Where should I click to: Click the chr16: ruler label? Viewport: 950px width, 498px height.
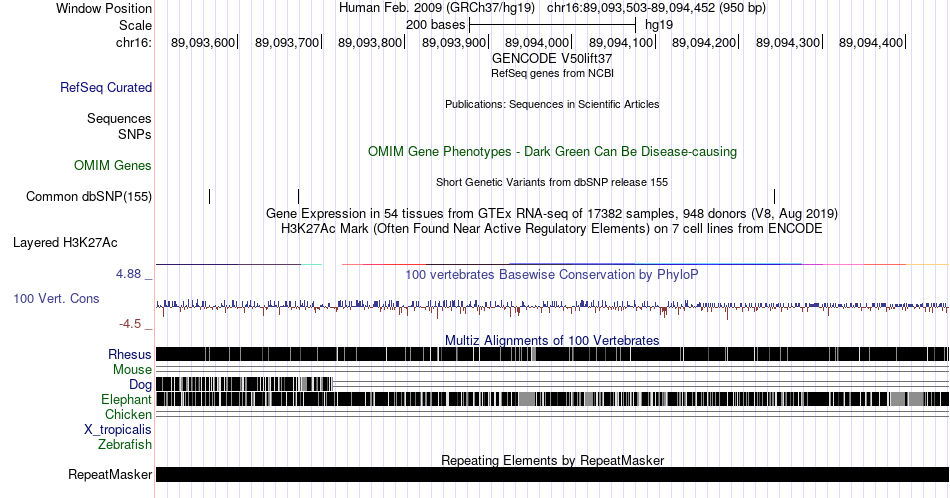tap(134, 42)
